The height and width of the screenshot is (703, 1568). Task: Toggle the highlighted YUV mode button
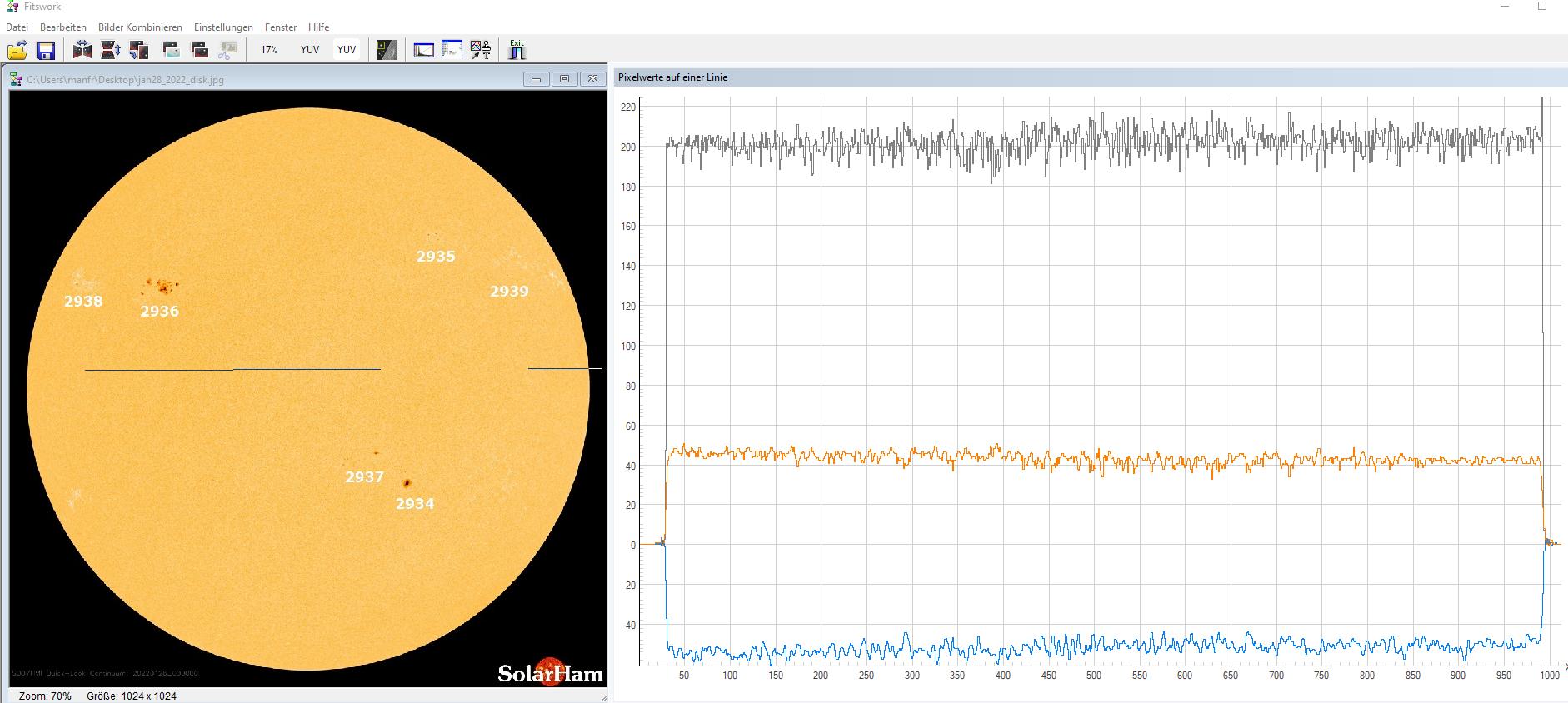347,50
